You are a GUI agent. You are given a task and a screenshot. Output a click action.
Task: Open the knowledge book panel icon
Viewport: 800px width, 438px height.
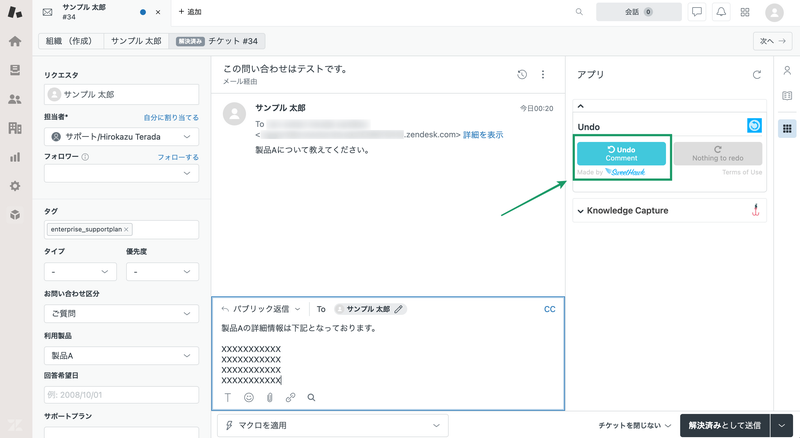787,95
